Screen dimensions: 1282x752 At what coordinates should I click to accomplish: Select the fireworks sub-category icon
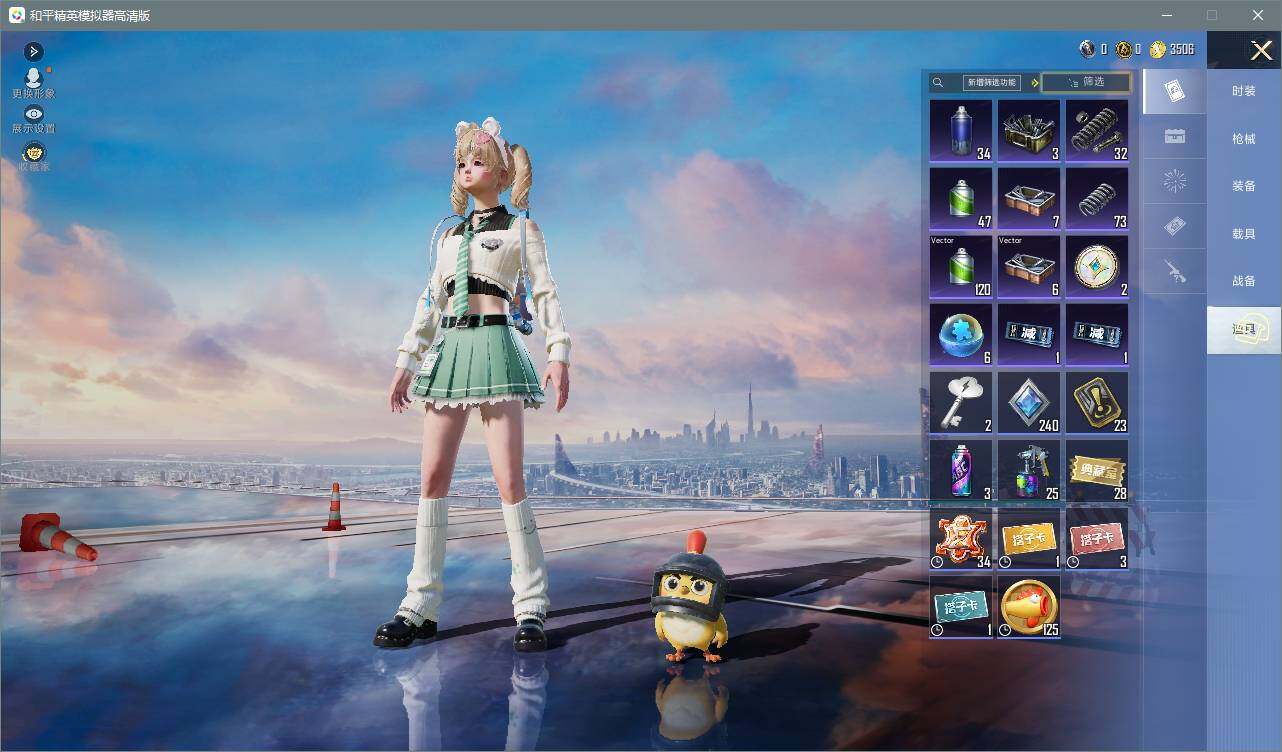[x=1175, y=181]
